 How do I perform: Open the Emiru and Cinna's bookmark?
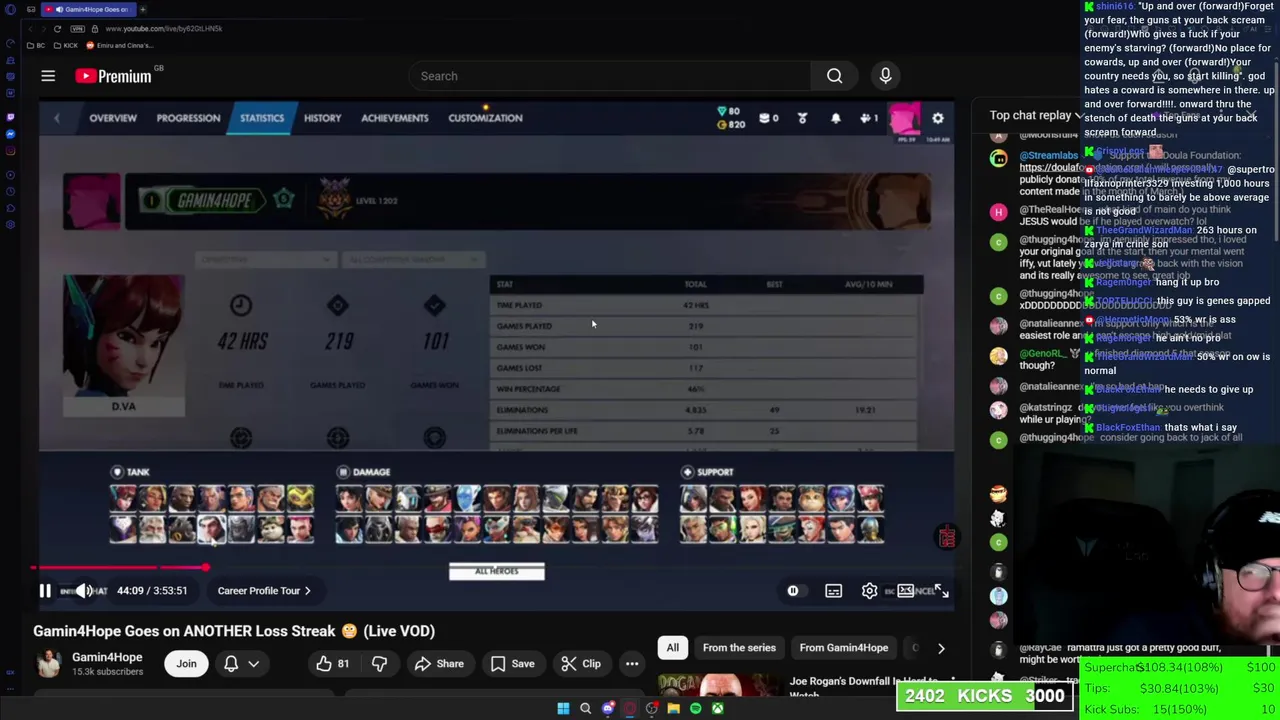pyautogui.click(x=119, y=46)
